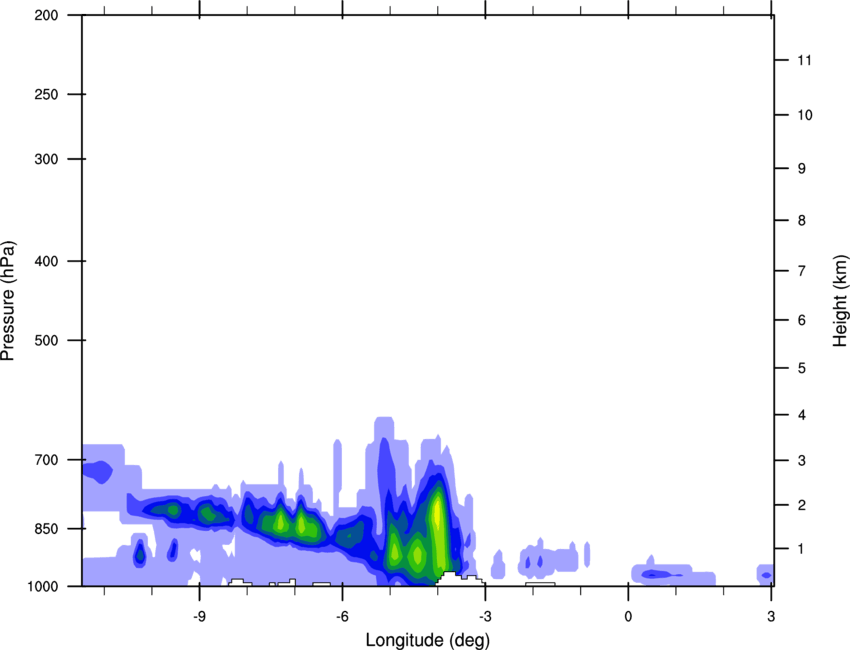Pick the 11 km height label
This screenshot has height=650, width=850.
(x=805, y=60)
